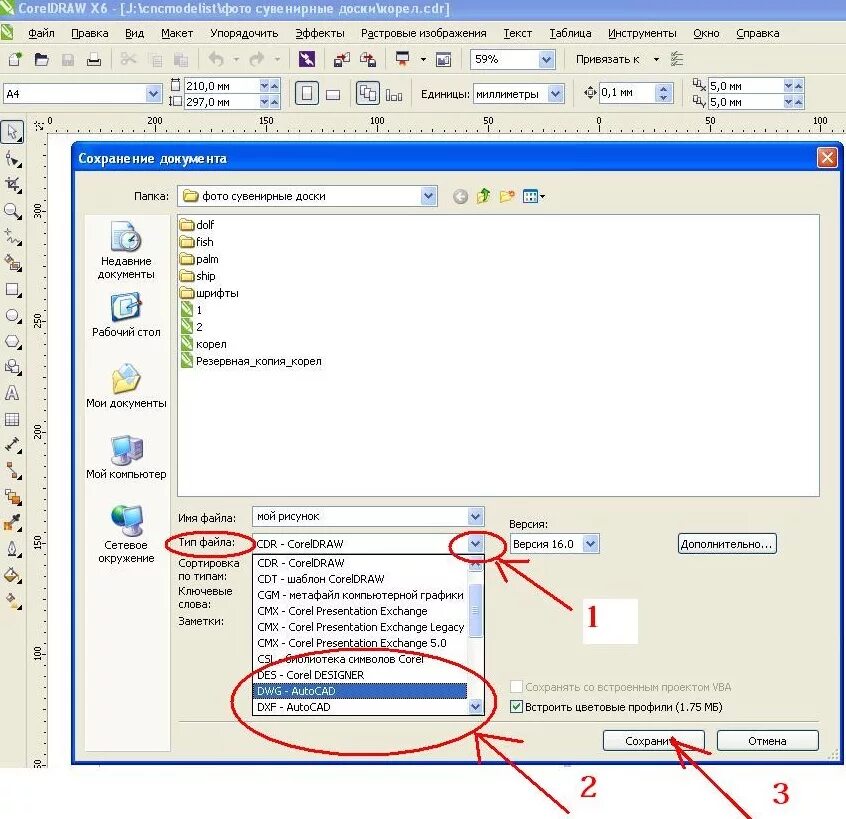Toggle embed color profiles checkbox
This screenshot has width=846, height=819.
point(516,706)
